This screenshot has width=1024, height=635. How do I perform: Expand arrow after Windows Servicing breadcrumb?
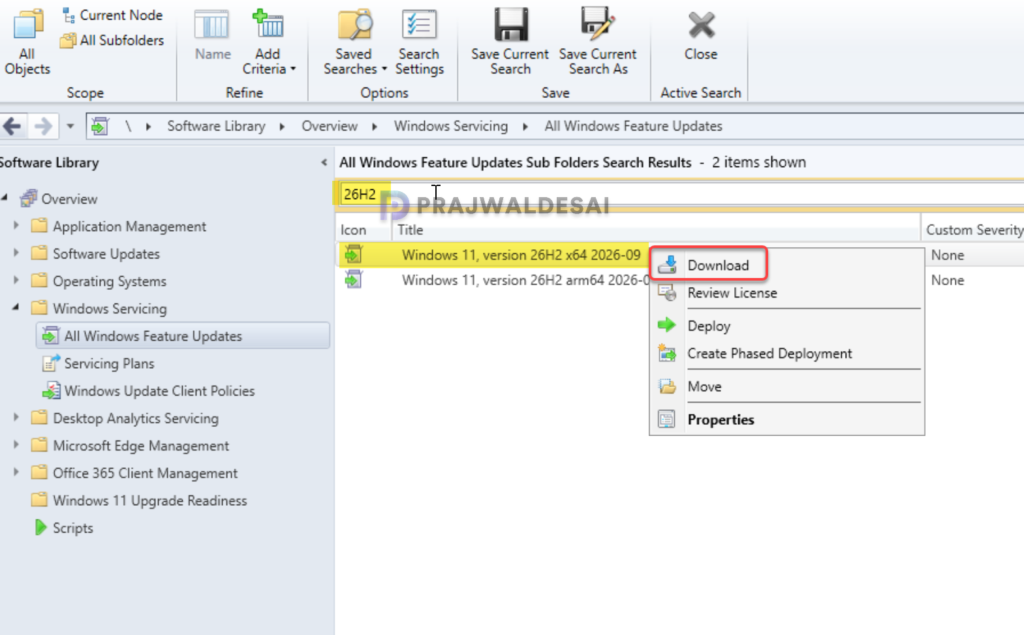[x=525, y=127]
